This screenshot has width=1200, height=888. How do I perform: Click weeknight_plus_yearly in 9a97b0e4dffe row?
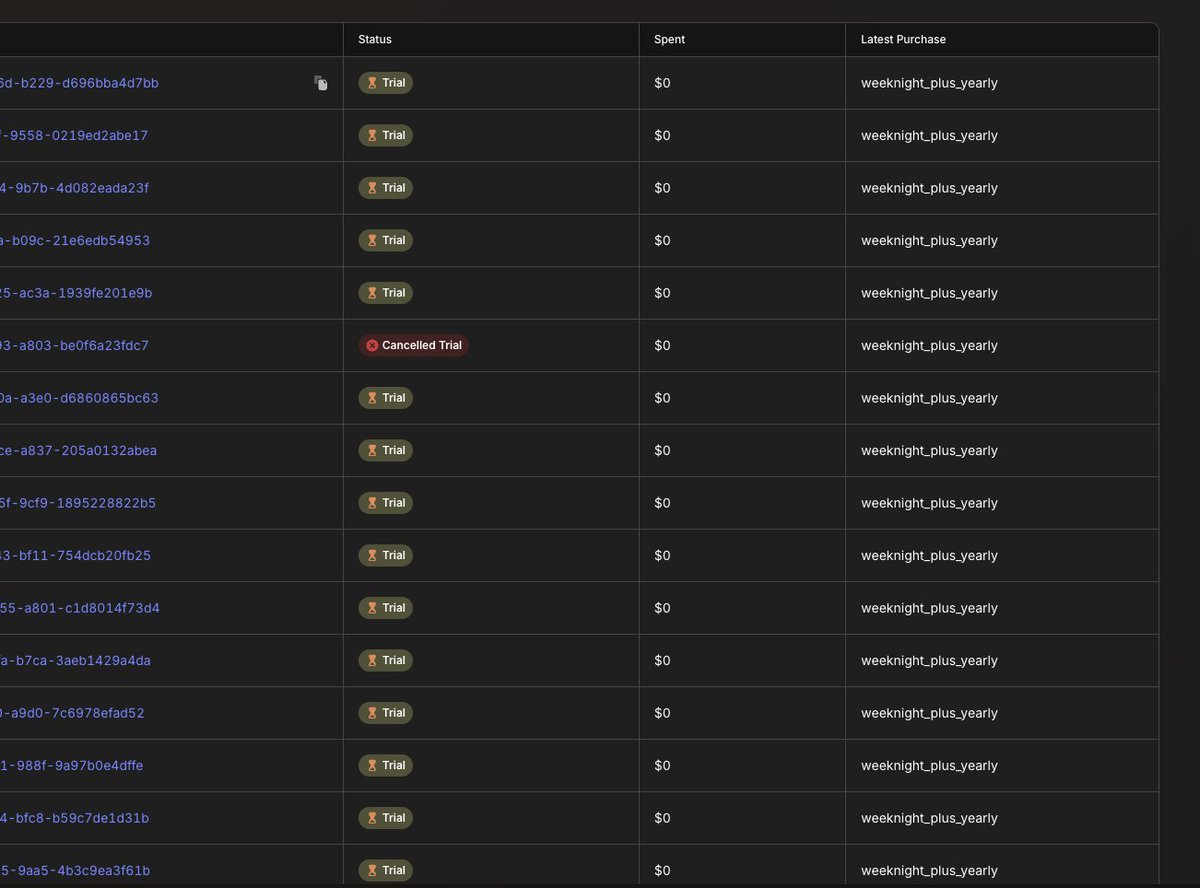coord(929,766)
